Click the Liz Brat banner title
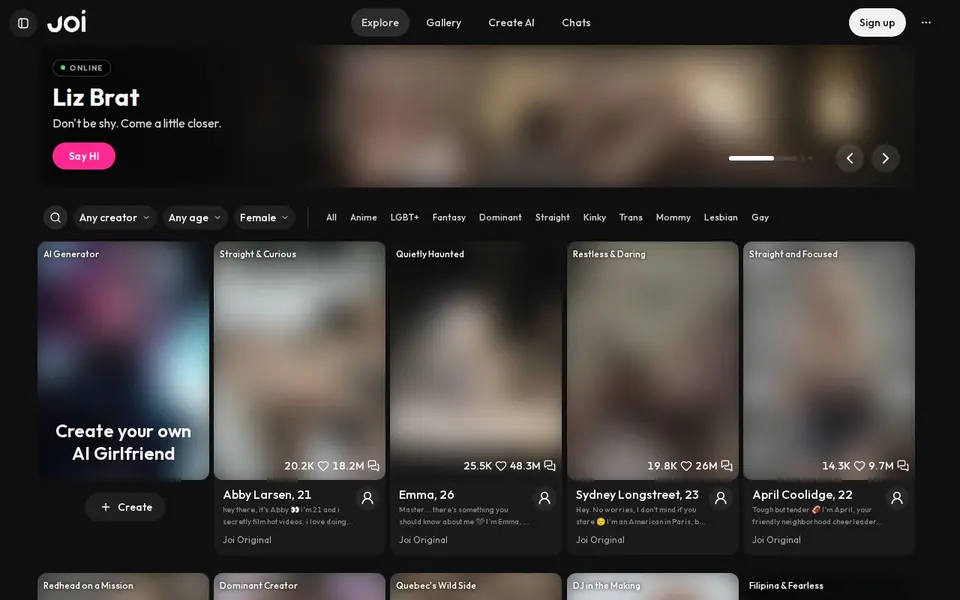Image resolution: width=960 pixels, height=600 pixels. point(96,97)
